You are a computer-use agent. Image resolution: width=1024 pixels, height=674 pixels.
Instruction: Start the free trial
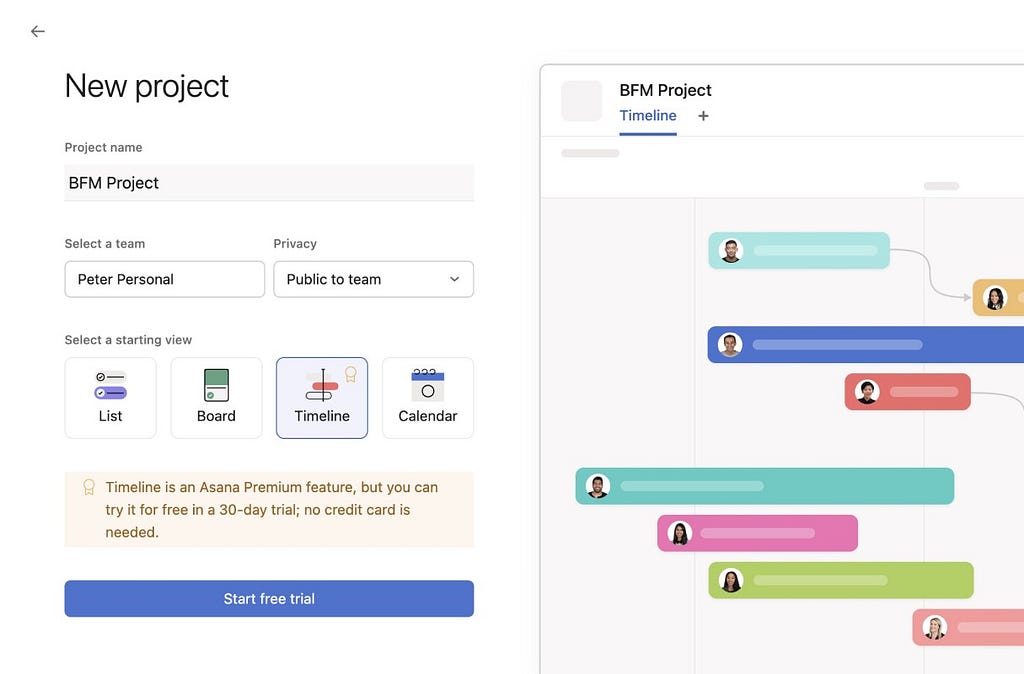click(x=269, y=599)
